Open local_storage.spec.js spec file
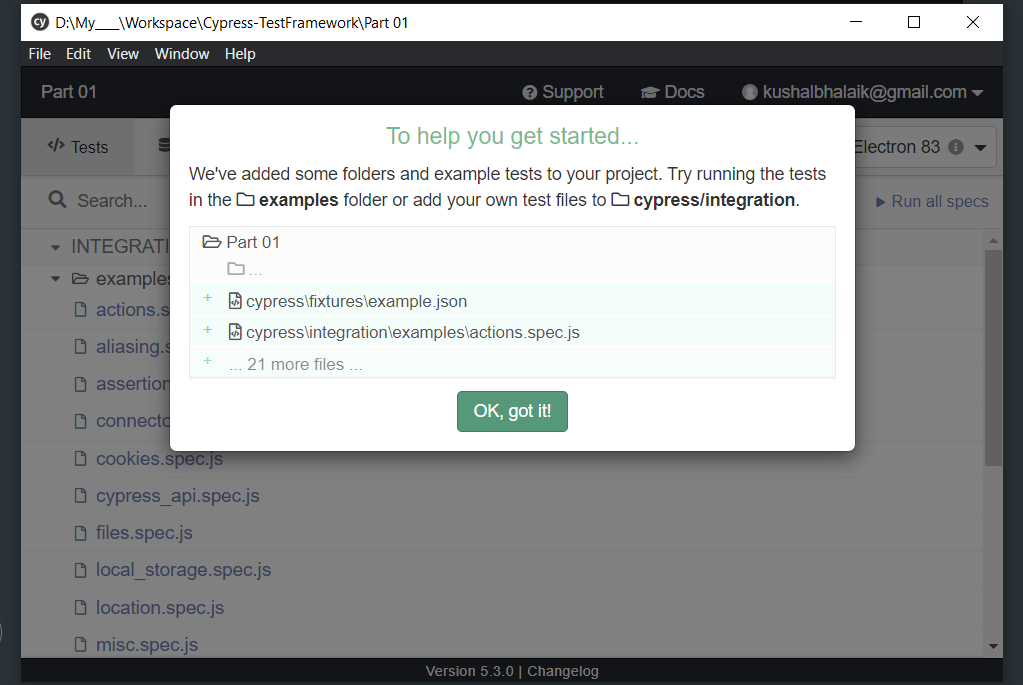This screenshot has height=685, width=1023. [183, 570]
